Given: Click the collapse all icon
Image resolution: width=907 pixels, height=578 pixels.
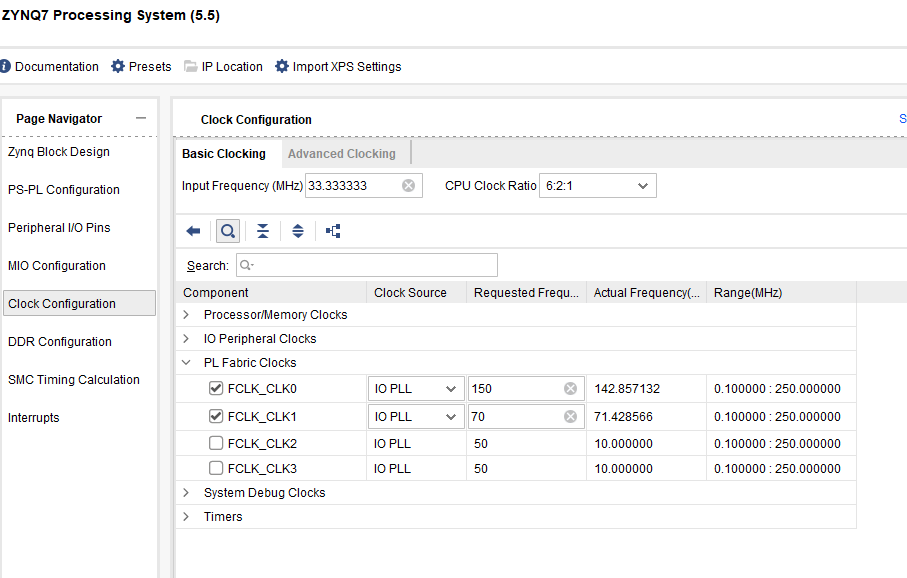Looking at the screenshot, I should click(262, 231).
